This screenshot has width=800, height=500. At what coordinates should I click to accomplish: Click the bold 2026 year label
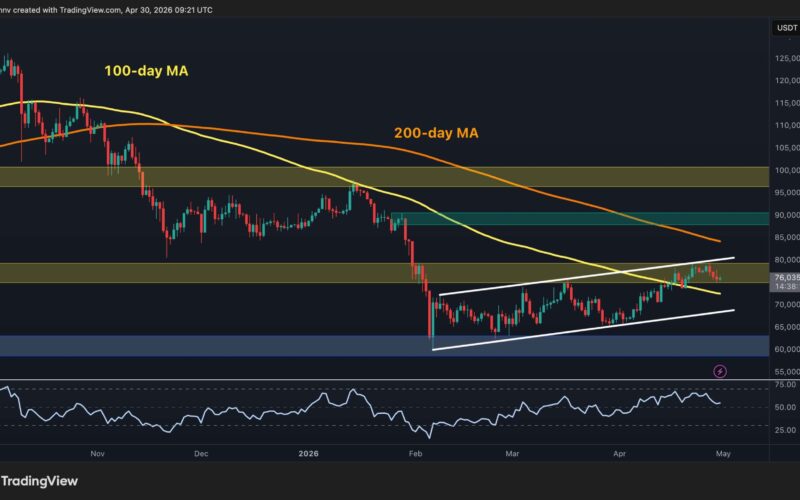point(309,454)
